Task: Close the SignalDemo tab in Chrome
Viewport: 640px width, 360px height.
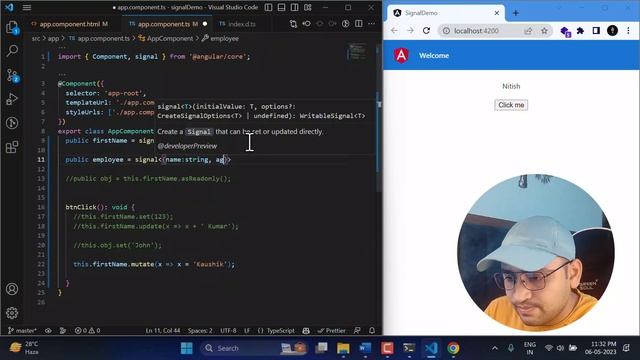Action: [x=497, y=13]
